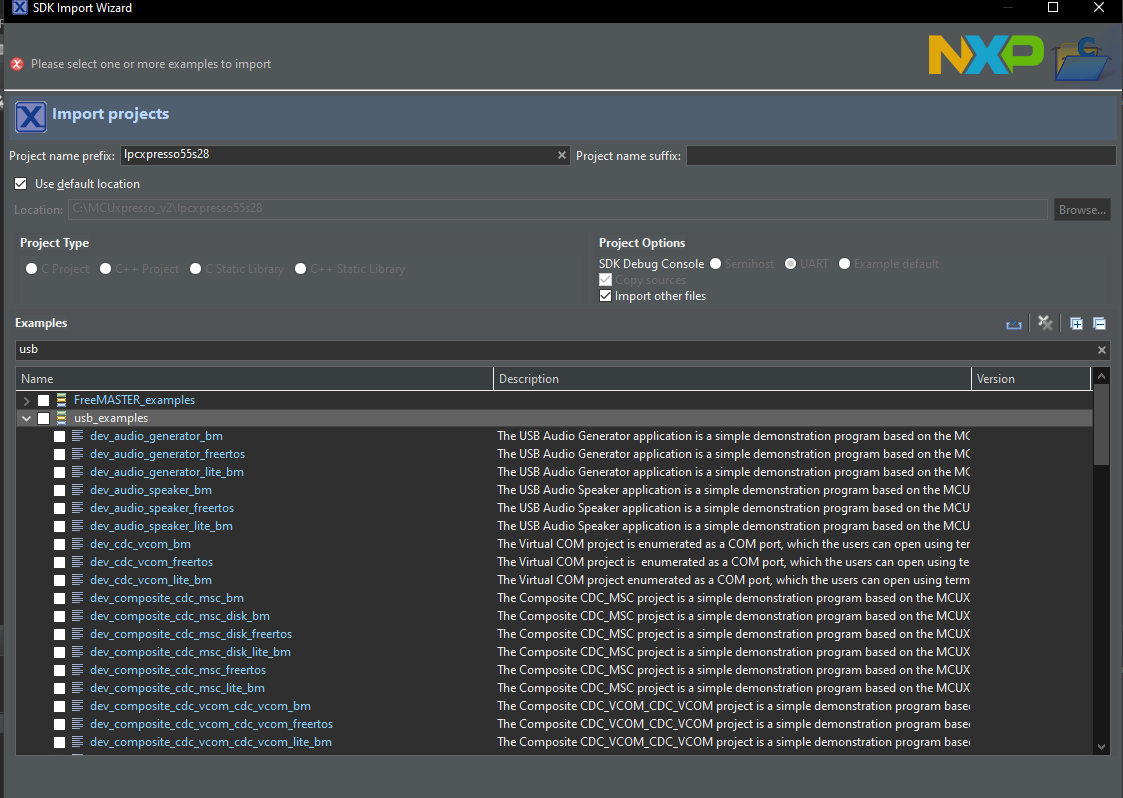Click the dev_composite_cdc_msc_bm project icon
Image resolution: width=1123 pixels, height=798 pixels.
pyautogui.click(x=77, y=597)
